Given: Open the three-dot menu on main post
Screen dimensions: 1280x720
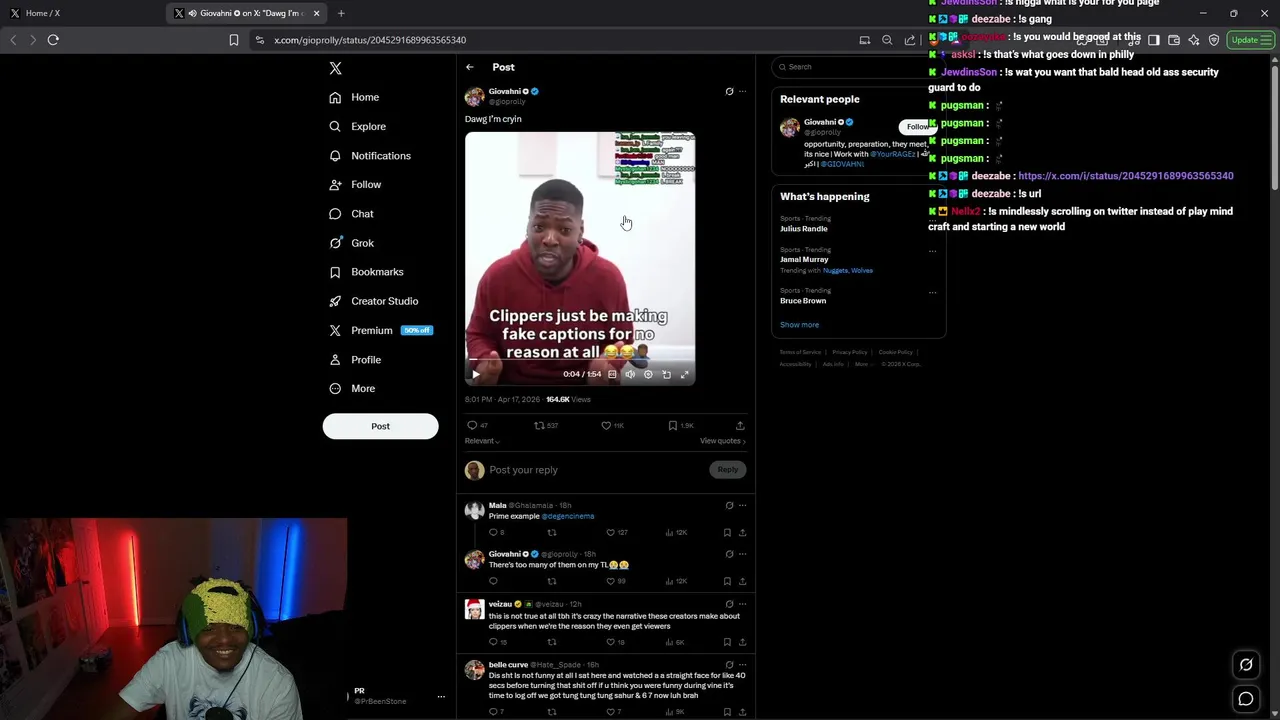Looking at the screenshot, I should [x=742, y=91].
